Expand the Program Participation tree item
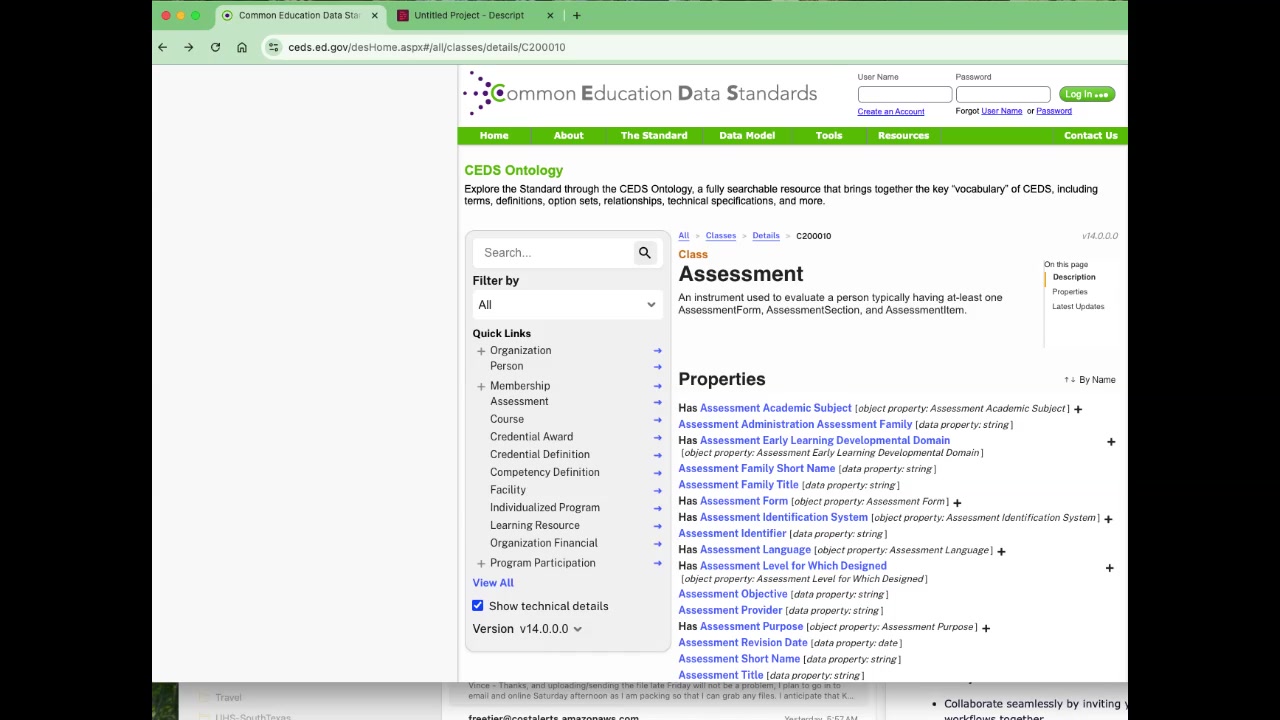Image resolution: width=1280 pixels, height=720 pixels. click(x=481, y=563)
